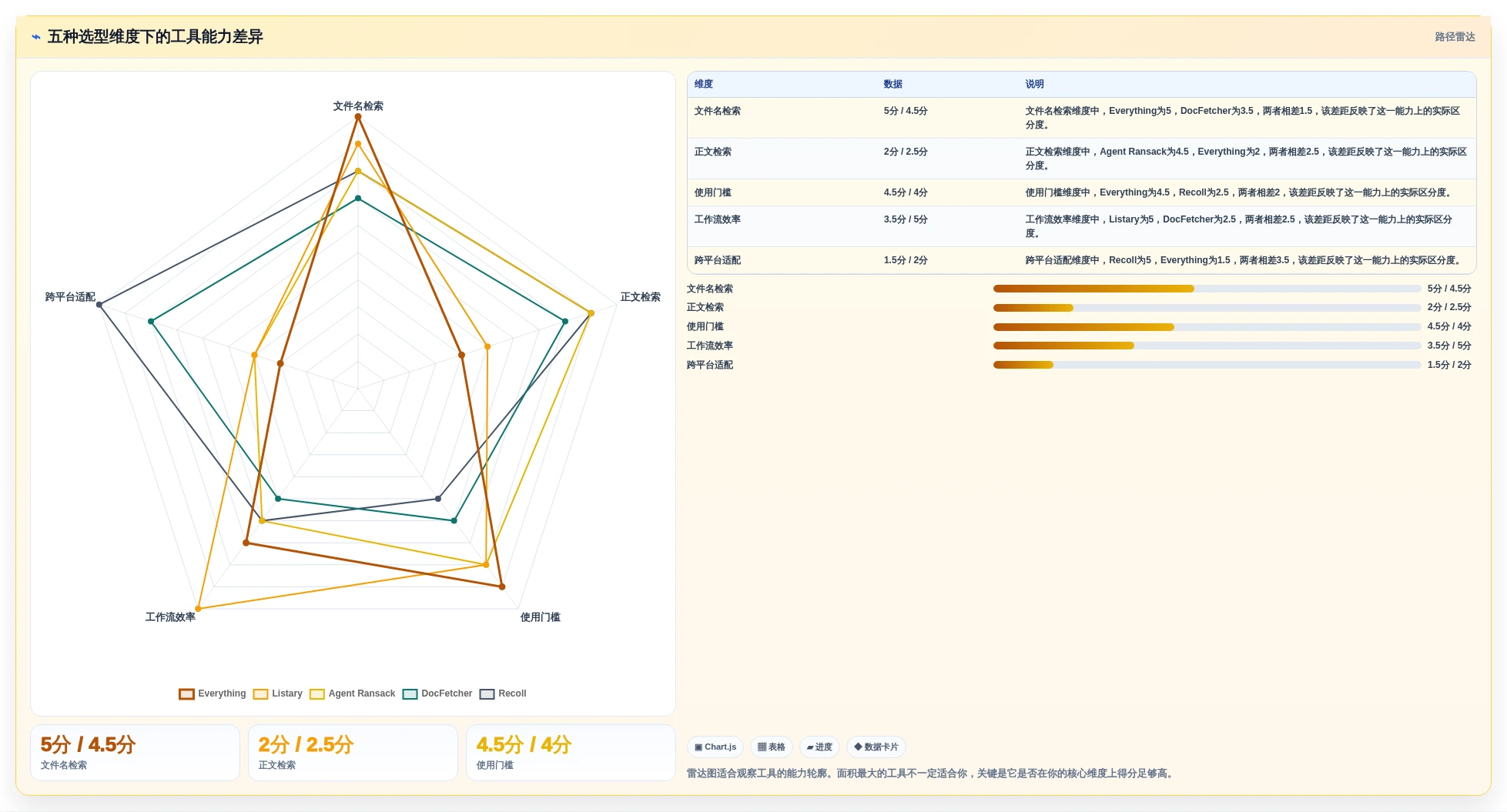Click the 5分 / 4.5分 data card
Screen dimensions: 1507x812
[135, 753]
